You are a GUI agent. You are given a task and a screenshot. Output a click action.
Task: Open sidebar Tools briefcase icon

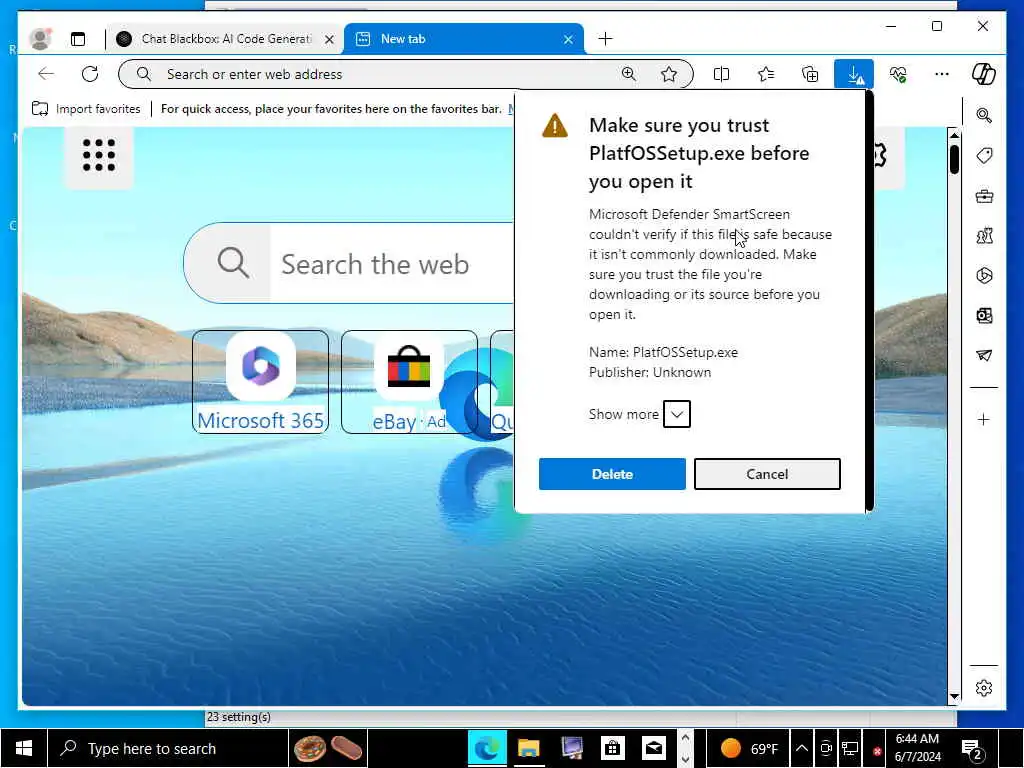984,196
